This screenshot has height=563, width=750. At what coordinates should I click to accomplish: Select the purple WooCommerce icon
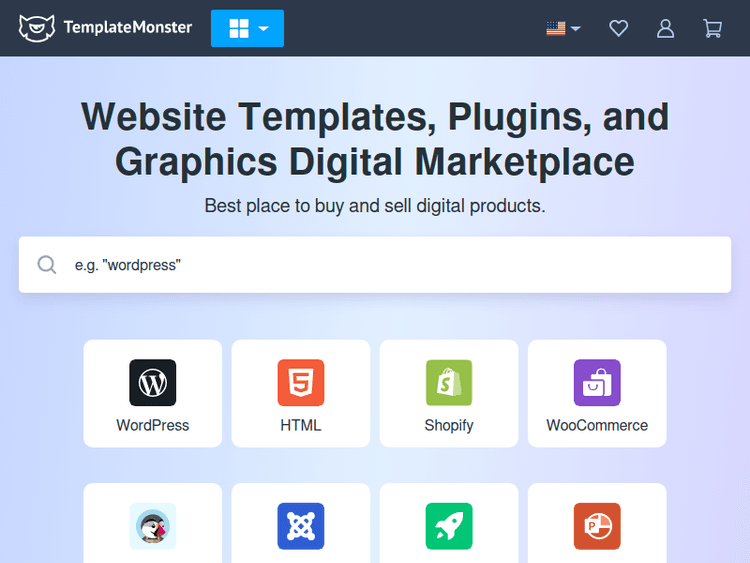click(597, 382)
